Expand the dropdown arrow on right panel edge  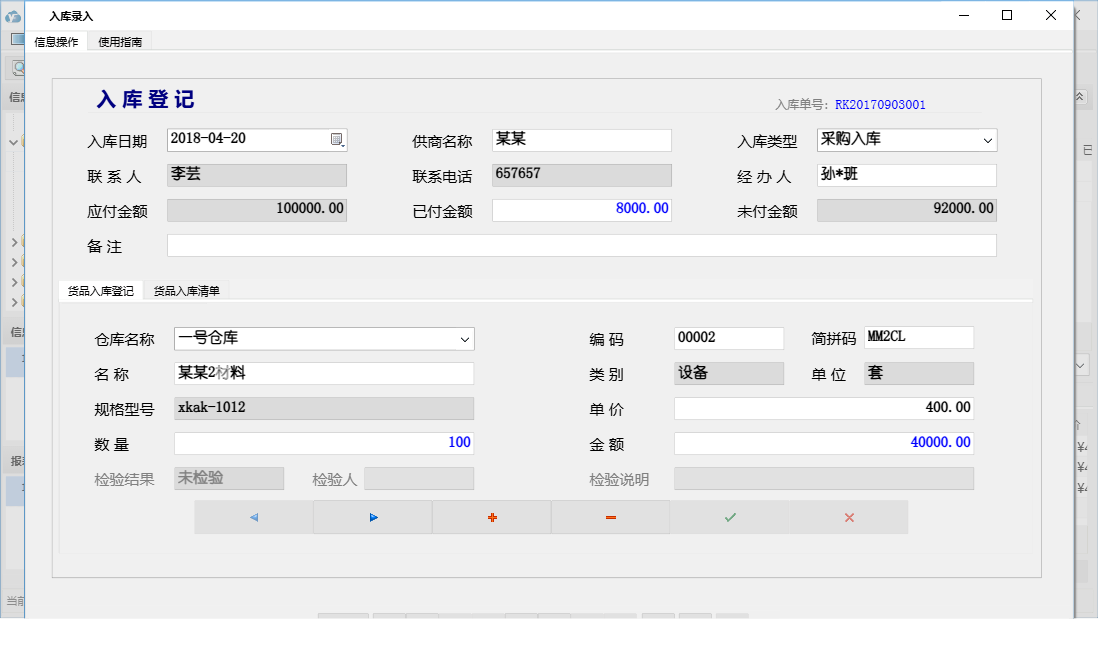tap(1079, 365)
